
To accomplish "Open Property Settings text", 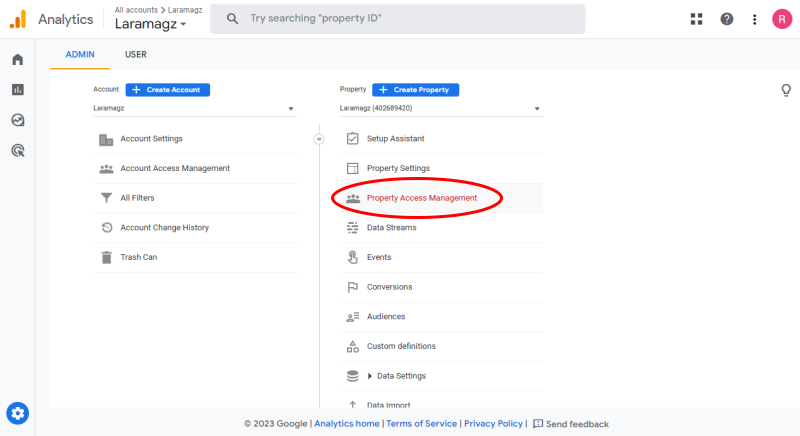I will click(x=398, y=168).
